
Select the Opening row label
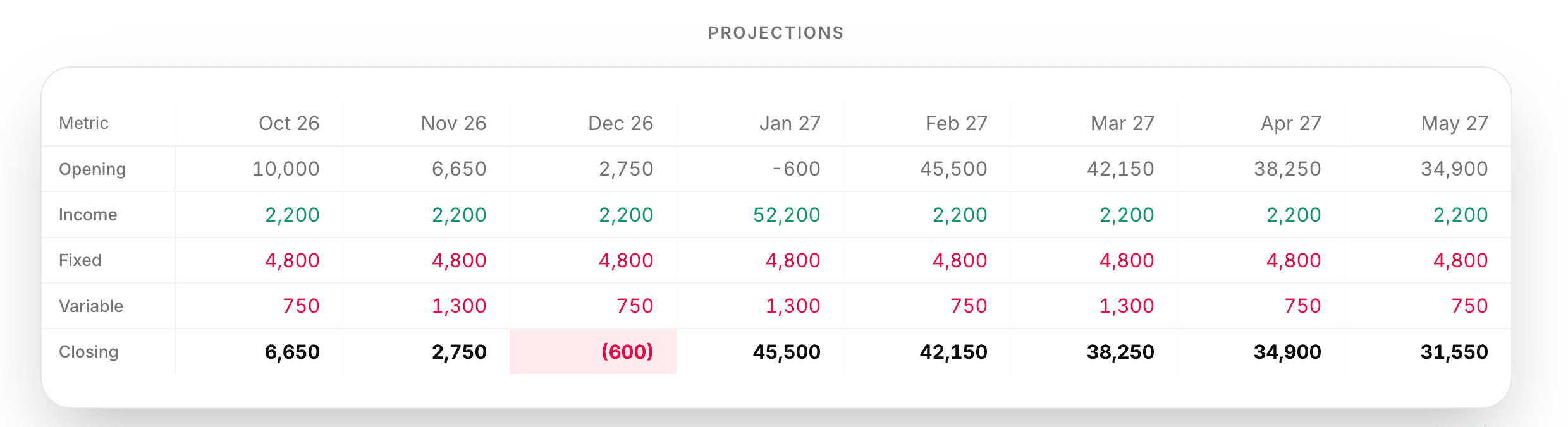click(x=92, y=169)
